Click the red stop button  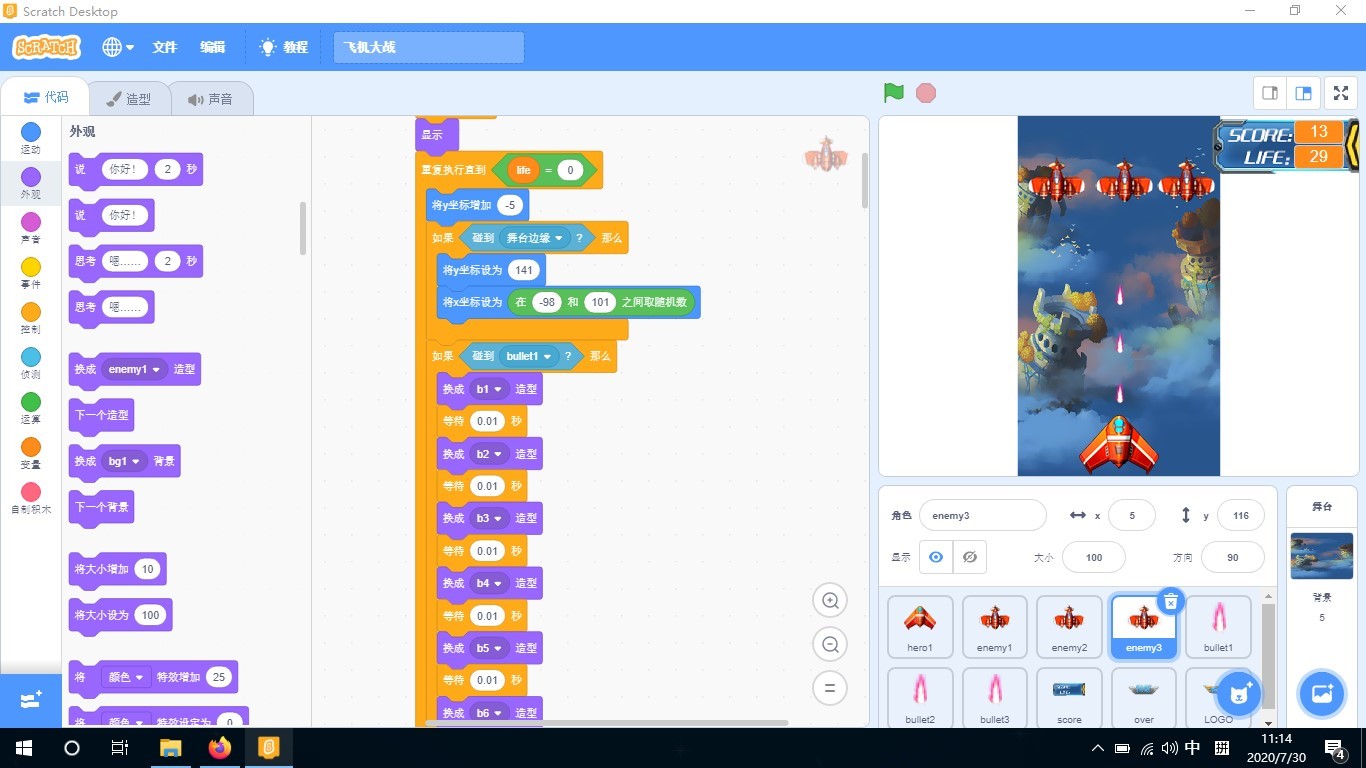926,93
